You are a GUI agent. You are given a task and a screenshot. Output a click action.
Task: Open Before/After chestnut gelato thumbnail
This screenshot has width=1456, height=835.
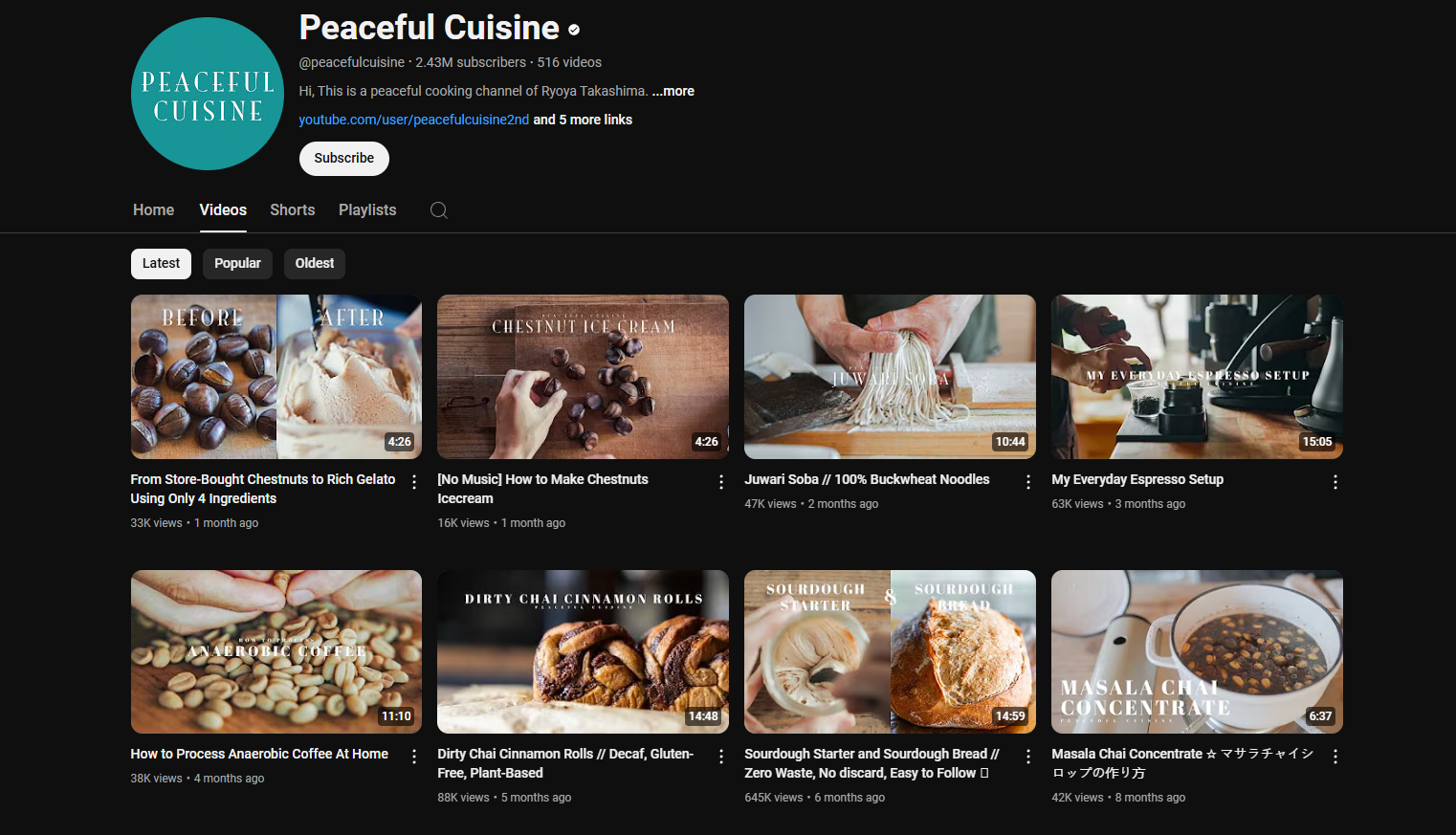tap(276, 377)
